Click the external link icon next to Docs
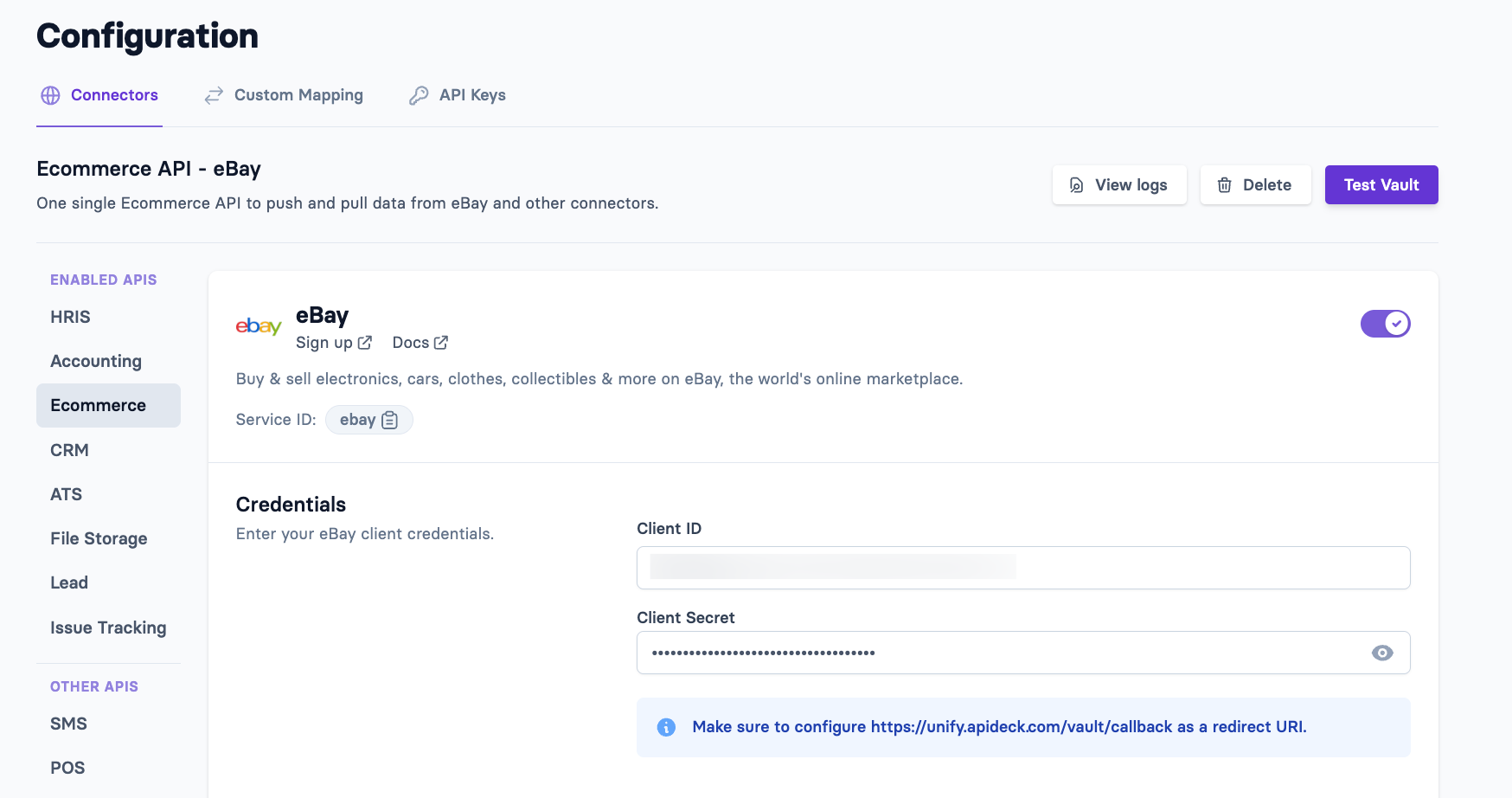 [440, 342]
